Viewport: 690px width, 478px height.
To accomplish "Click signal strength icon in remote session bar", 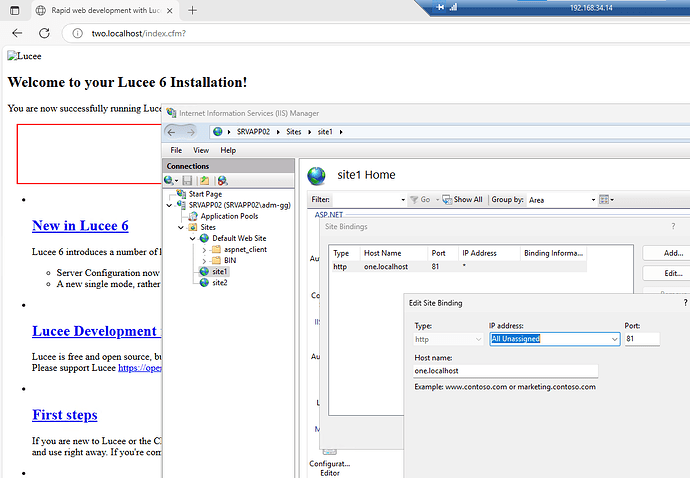I will [x=453, y=7].
